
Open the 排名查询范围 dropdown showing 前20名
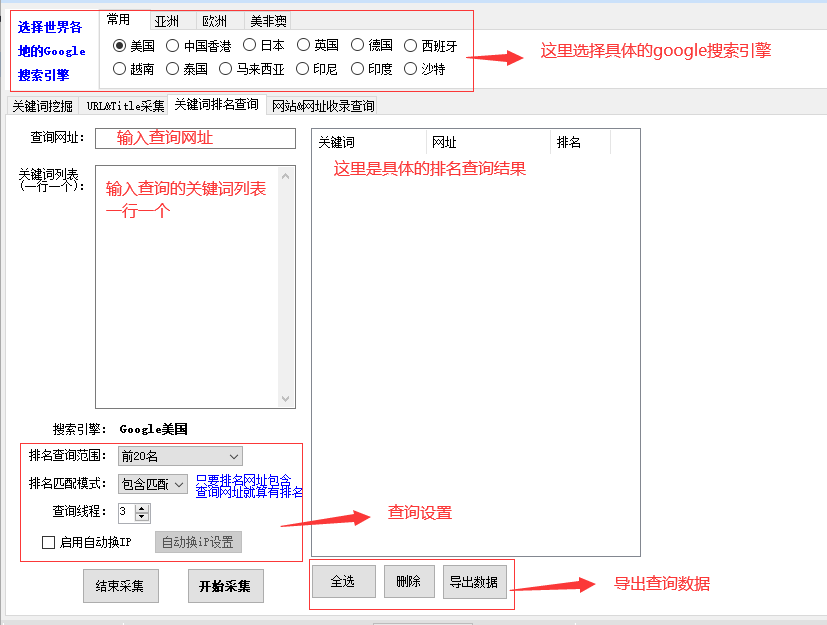(x=180, y=456)
